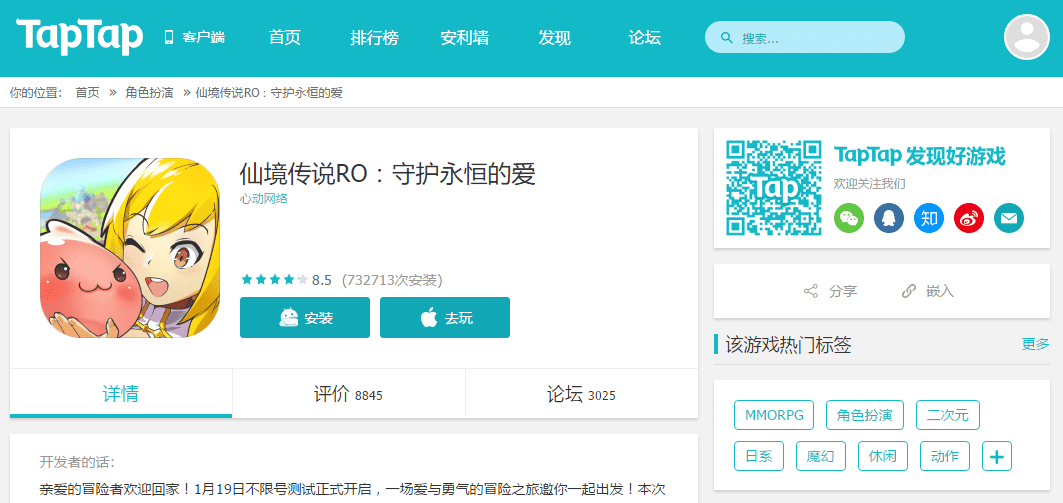1063x503 pixels.
Task: Switch to the 评价 8845 reviews tab
Action: coord(348,394)
